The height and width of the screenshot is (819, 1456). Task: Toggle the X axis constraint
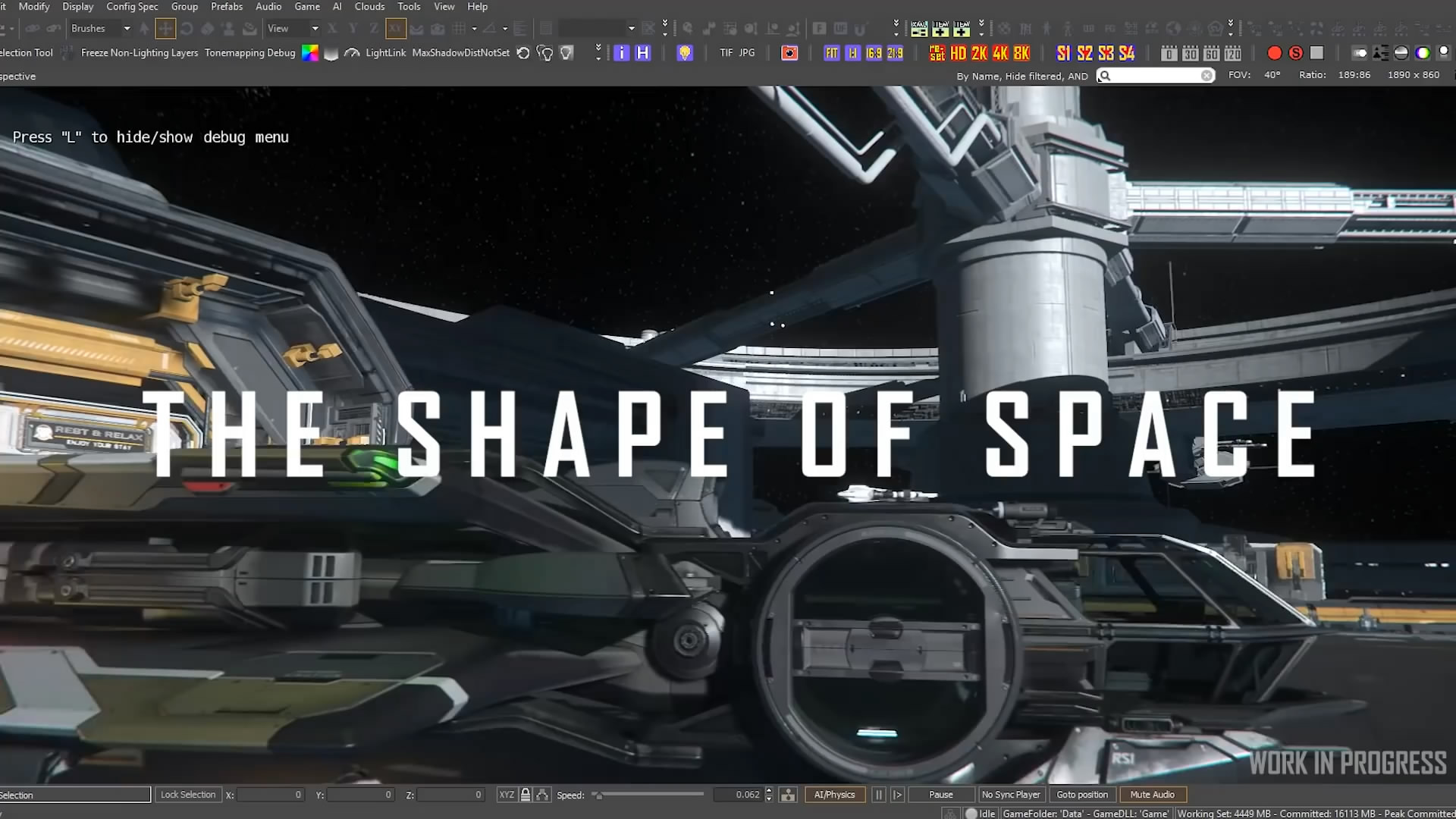[x=332, y=29]
